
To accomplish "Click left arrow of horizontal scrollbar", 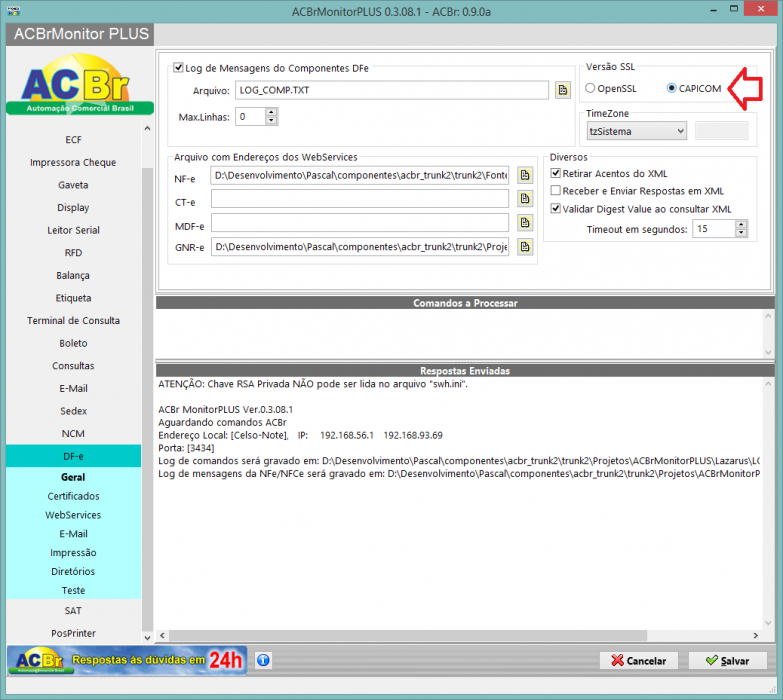I will click(x=162, y=636).
